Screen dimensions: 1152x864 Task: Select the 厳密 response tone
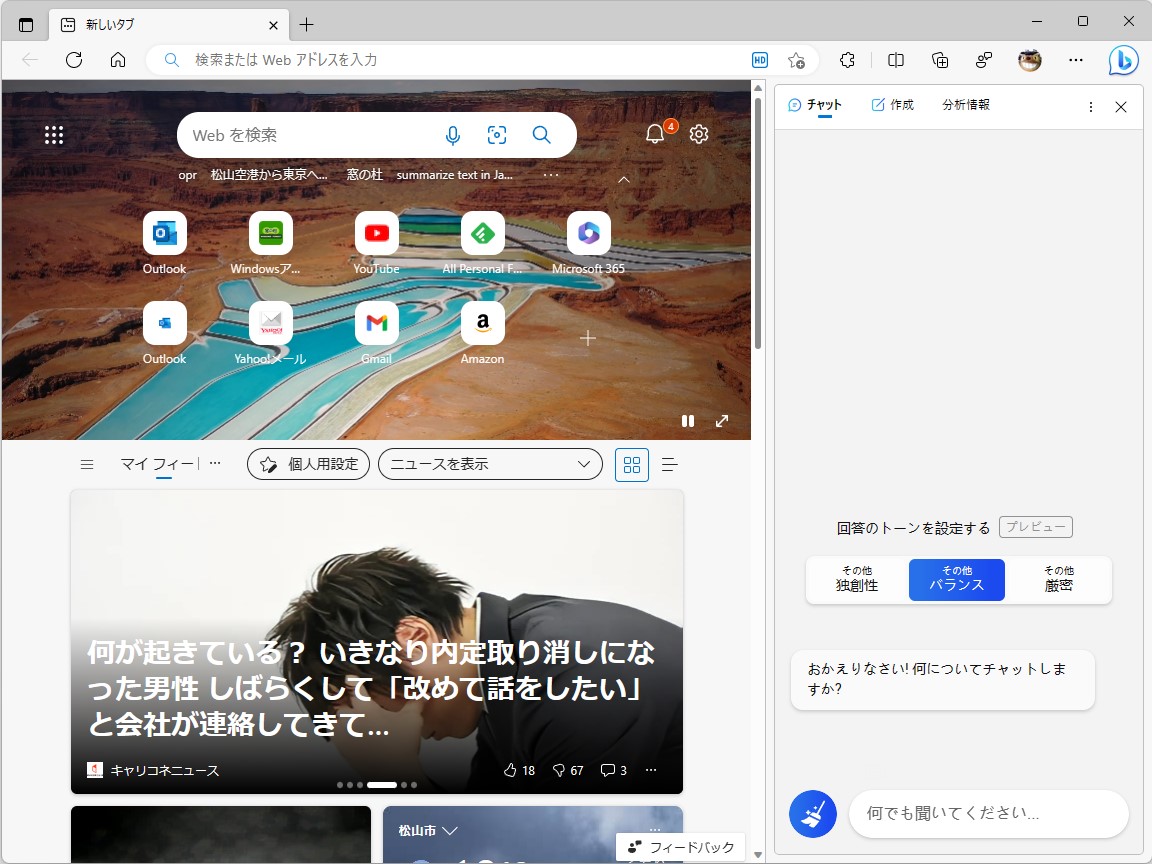tap(1058, 580)
